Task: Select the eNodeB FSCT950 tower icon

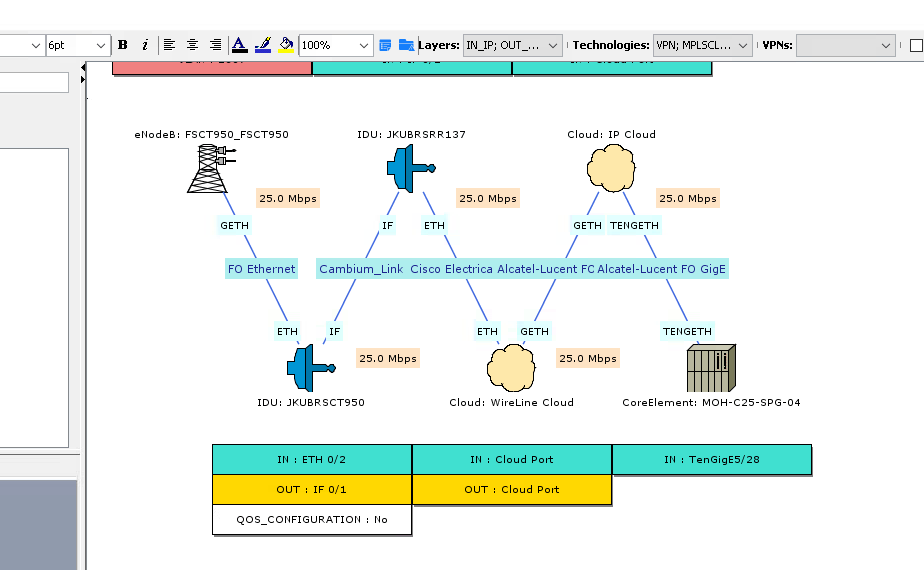Action: pyautogui.click(x=210, y=167)
